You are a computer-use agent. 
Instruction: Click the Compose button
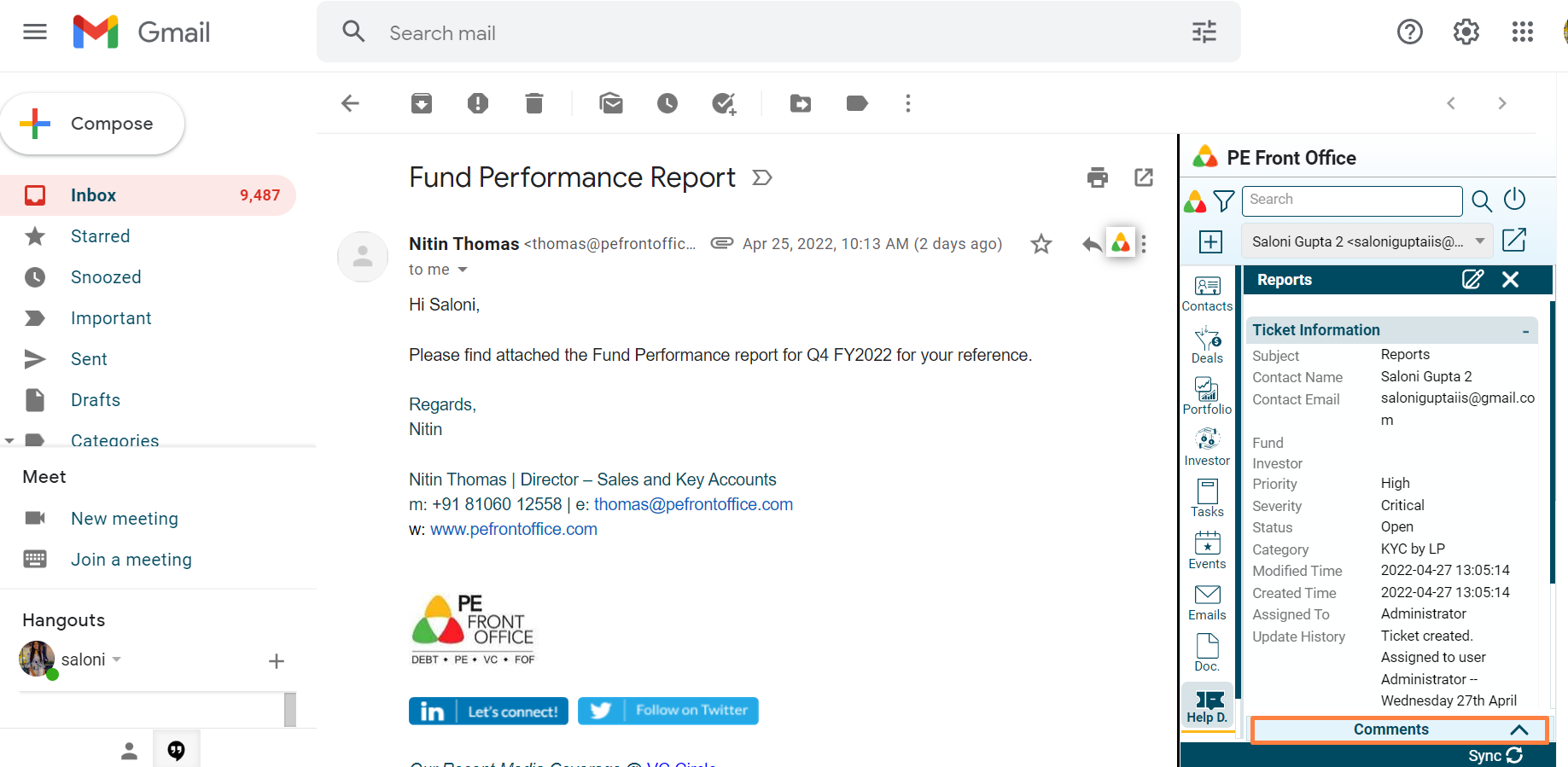(93, 124)
